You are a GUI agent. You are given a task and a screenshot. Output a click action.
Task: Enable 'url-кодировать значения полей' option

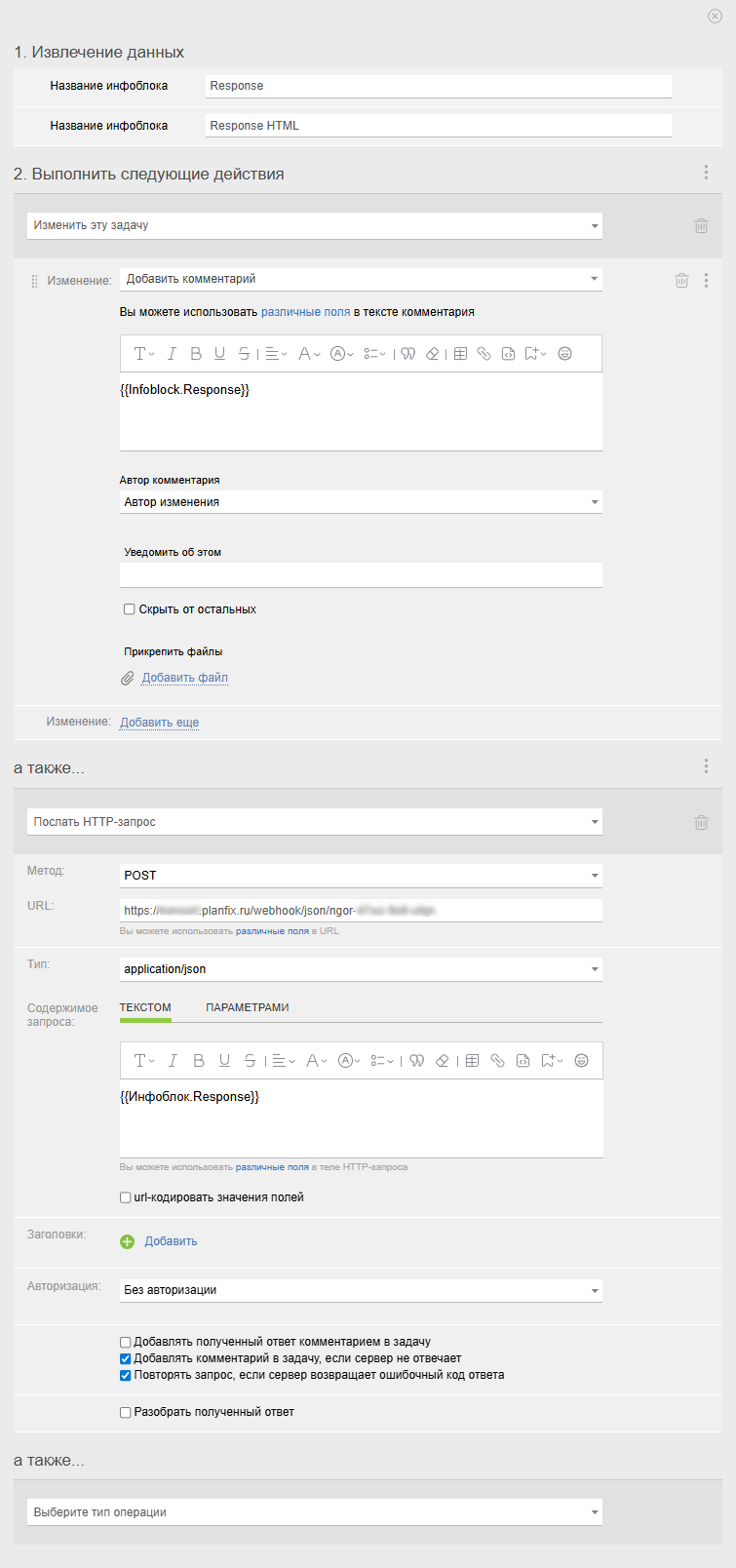click(126, 1197)
